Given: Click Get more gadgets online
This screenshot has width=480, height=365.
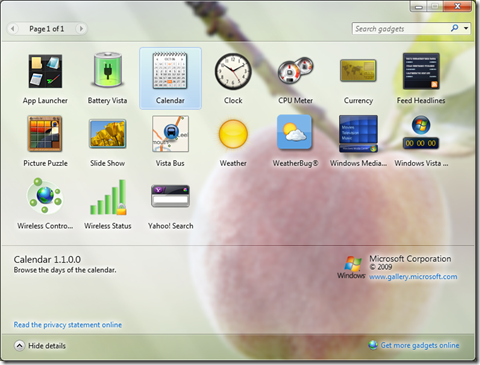Looking at the screenshot, I should 414,345.
